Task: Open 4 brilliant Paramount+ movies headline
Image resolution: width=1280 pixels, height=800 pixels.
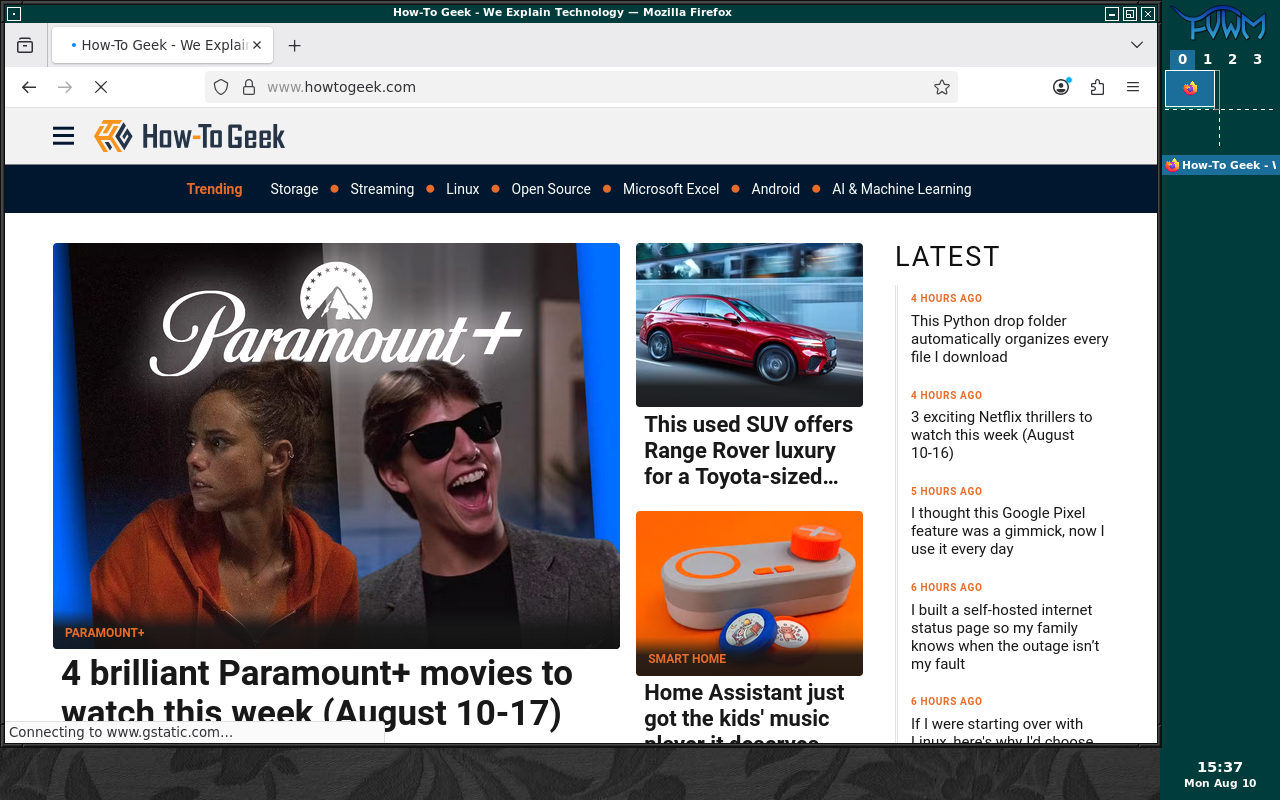Action: [x=317, y=692]
